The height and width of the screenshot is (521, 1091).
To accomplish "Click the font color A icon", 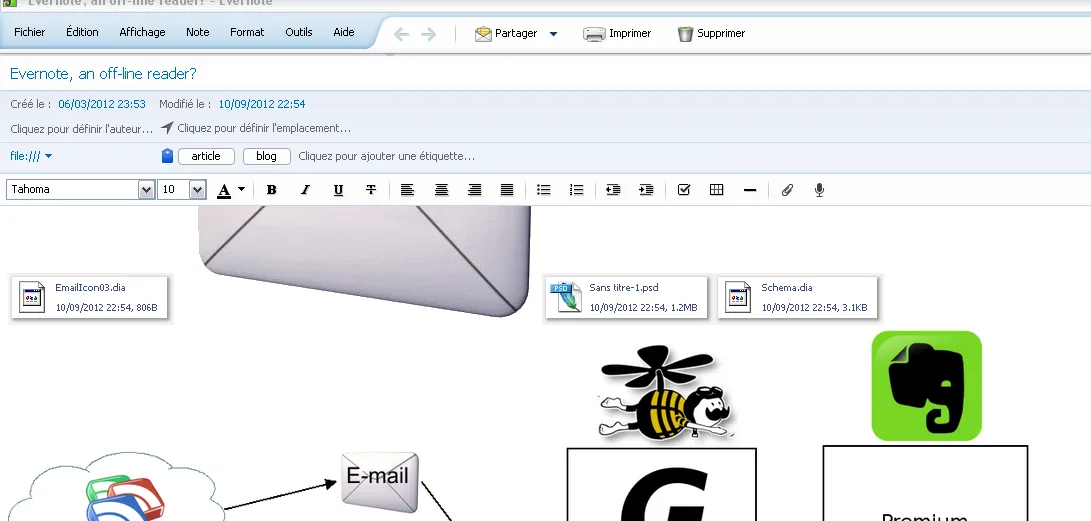I will [x=224, y=190].
